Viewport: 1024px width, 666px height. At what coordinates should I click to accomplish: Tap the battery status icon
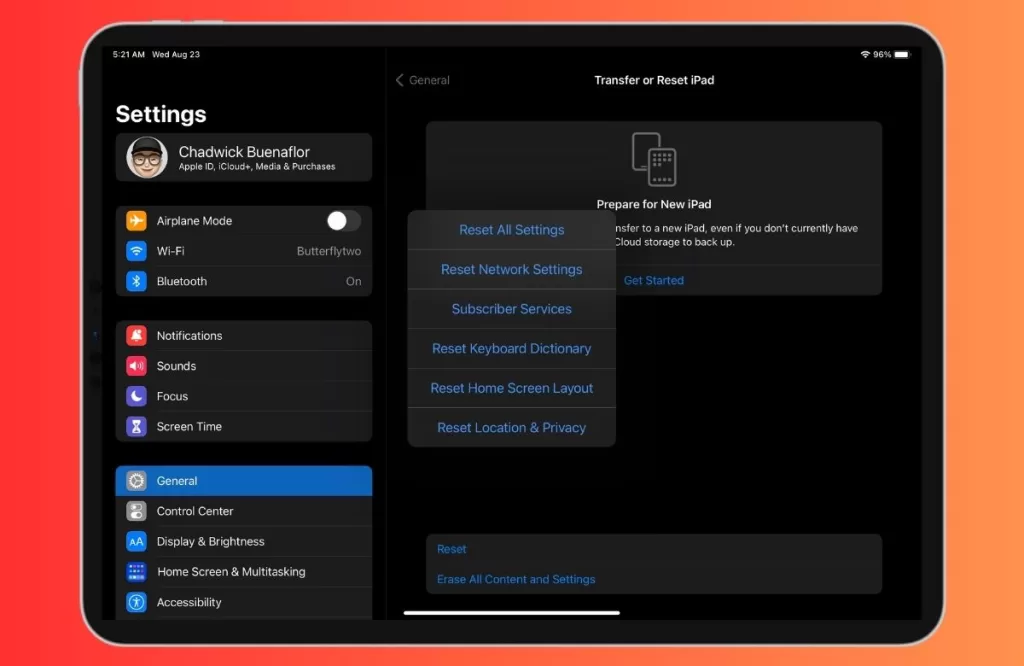pyautogui.click(x=902, y=54)
